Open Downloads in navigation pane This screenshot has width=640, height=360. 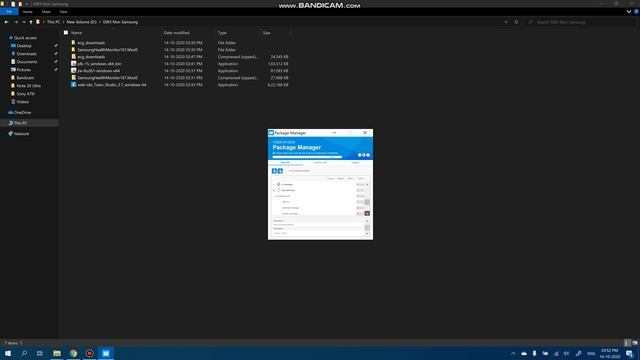27,53
